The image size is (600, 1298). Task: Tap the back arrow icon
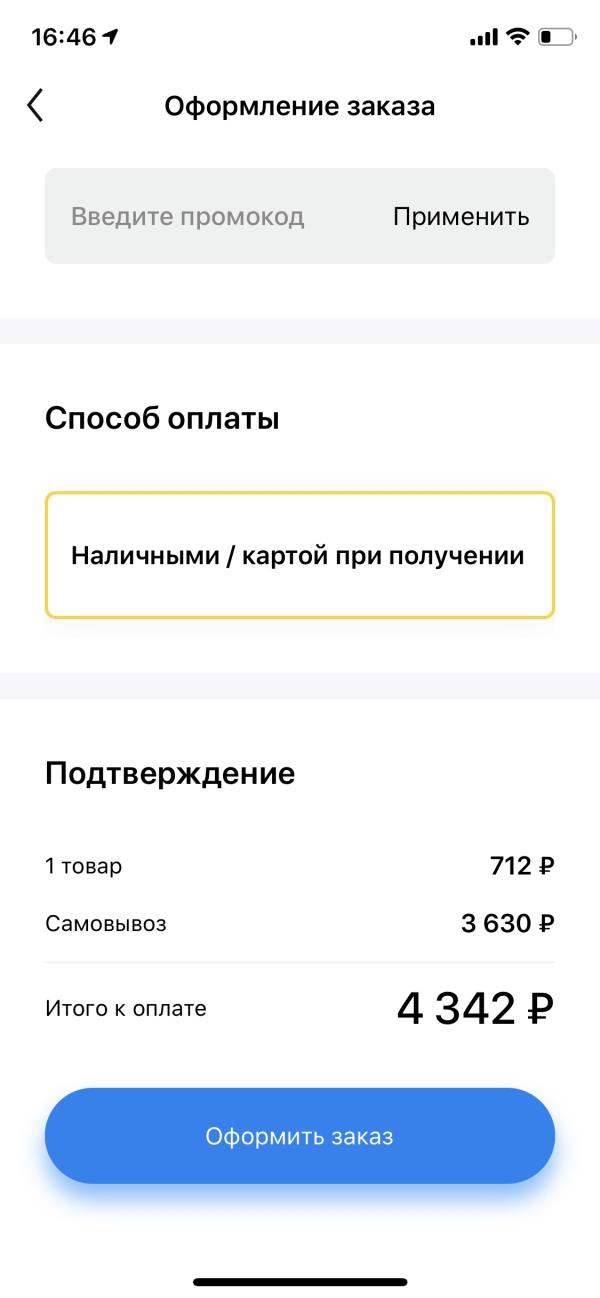point(36,105)
